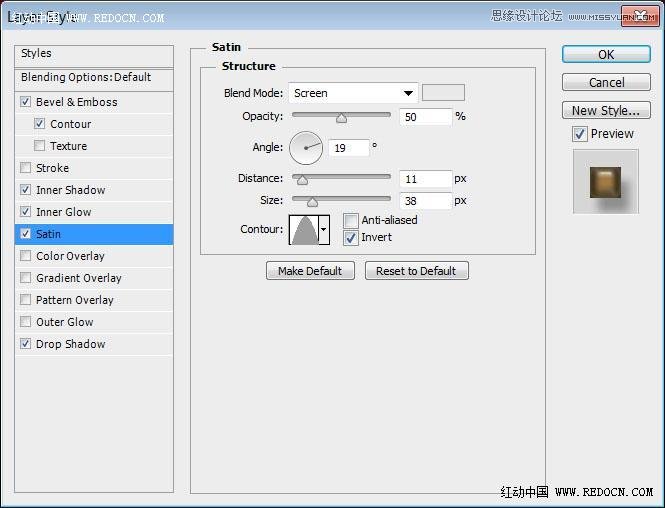Screen dimensions: 665x508
Task: Click the OK button
Action: tap(606, 55)
